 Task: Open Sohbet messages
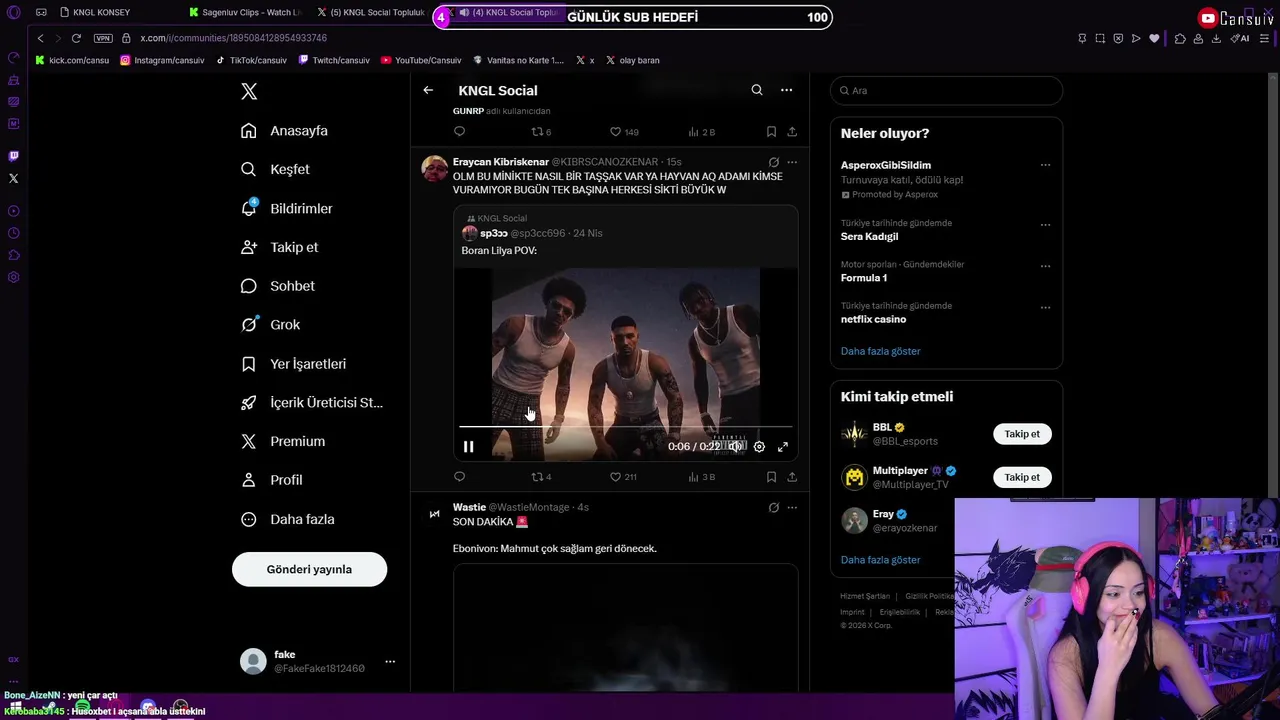(278, 286)
